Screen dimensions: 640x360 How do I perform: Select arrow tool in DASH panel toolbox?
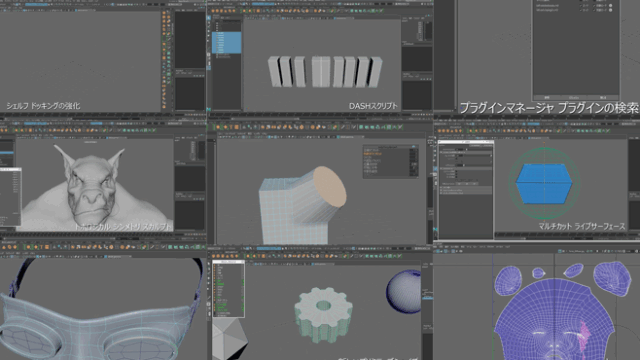tap(209, 18)
